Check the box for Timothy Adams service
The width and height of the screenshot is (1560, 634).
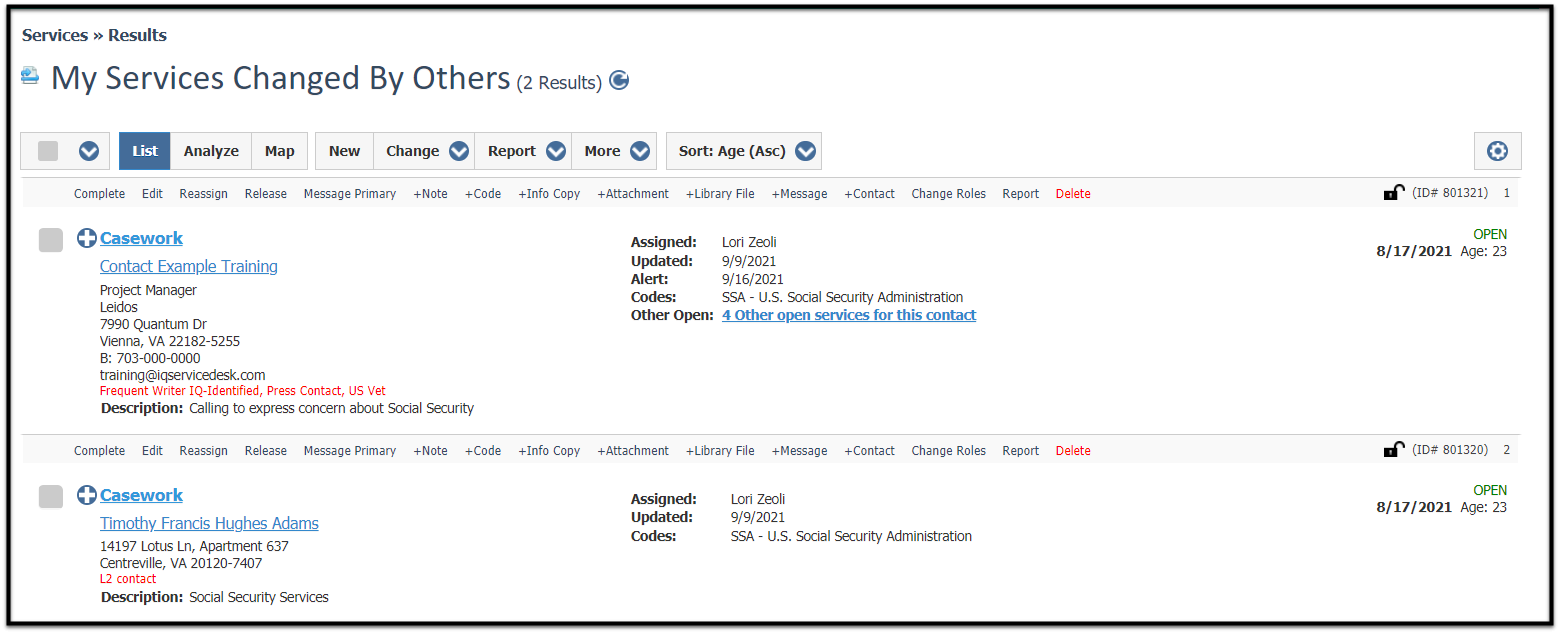click(51, 497)
